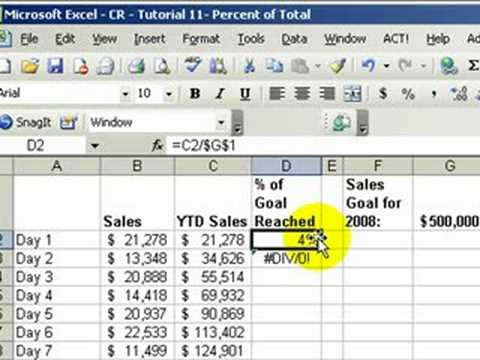The image size is (480, 360).
Task: Select the YTD Sales value $ 69,932
Action: [x=213, y=296]
